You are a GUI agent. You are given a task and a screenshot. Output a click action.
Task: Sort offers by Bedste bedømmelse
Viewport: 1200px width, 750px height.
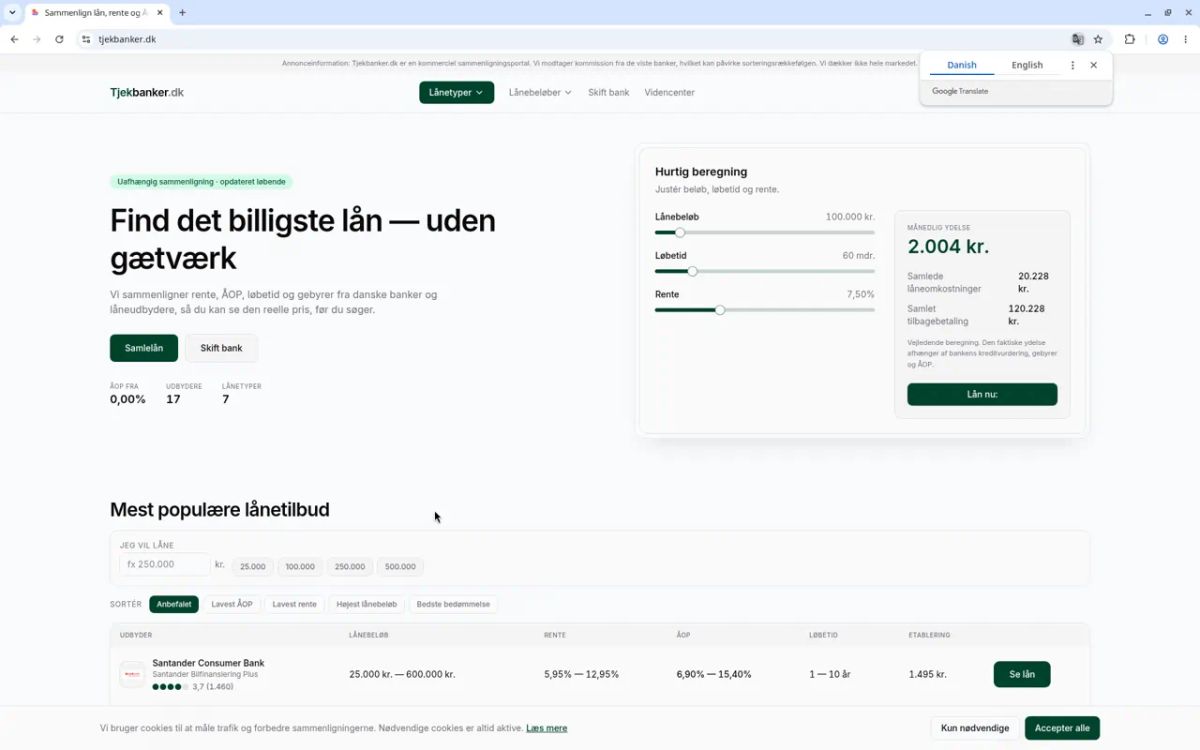coord(453,604)
